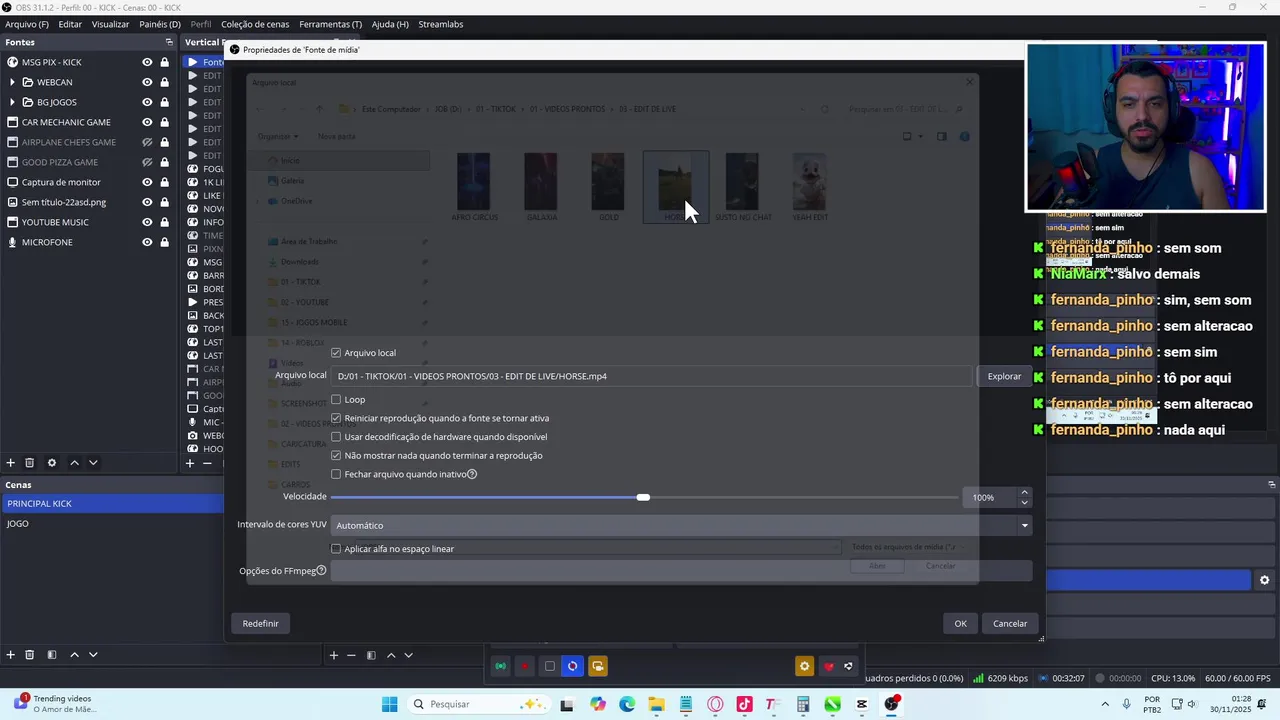The height and width of the screenshot is (720, 1280).
Task: Move source down in Fontes toolbar
Action: tap(93, 463)
